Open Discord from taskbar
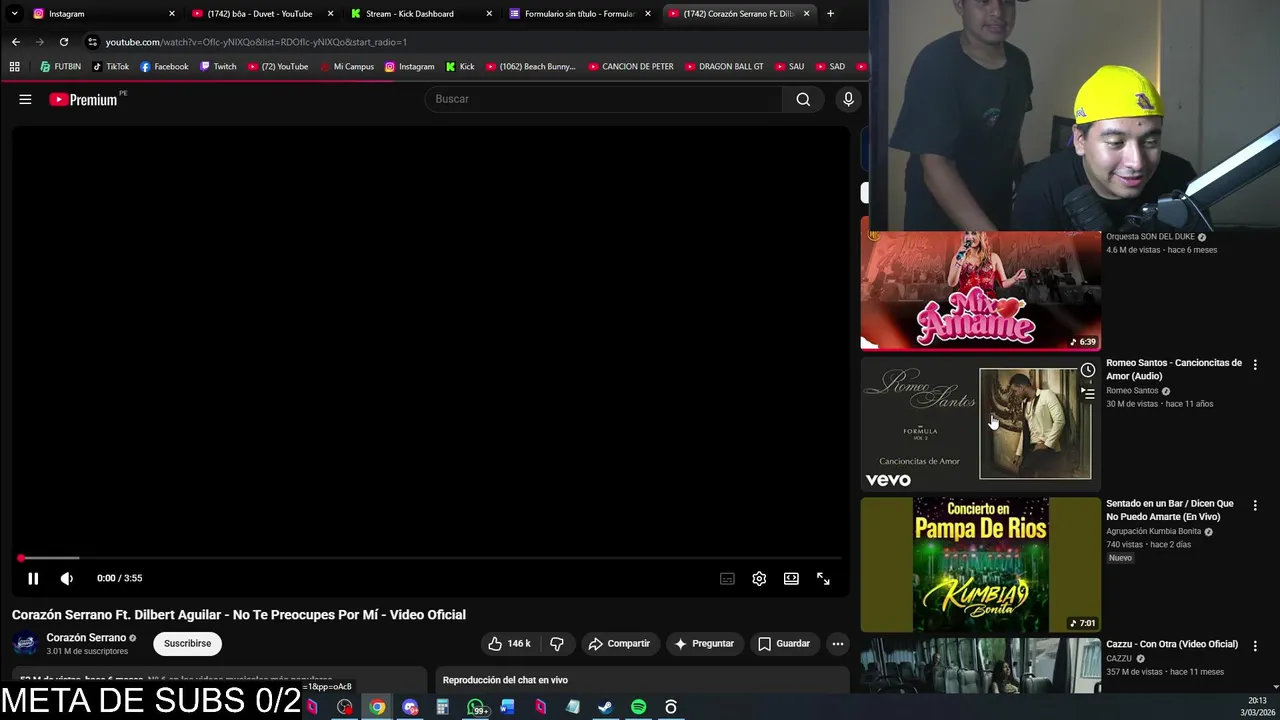The width and height of the screenshot is (1280, 720). (x=410, y=707)
